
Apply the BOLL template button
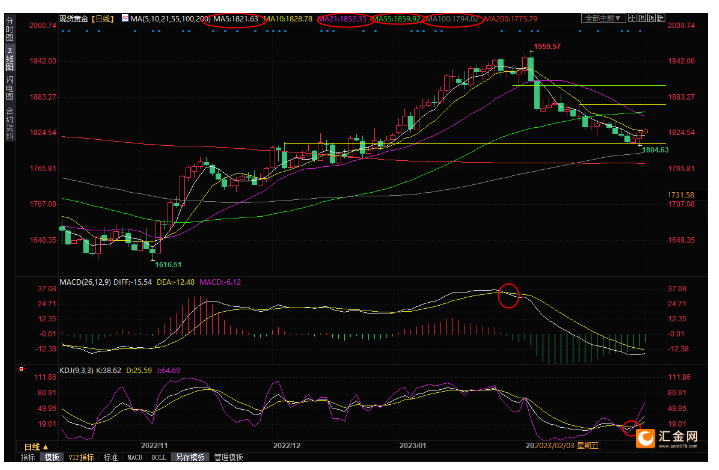tap(159, 458)
